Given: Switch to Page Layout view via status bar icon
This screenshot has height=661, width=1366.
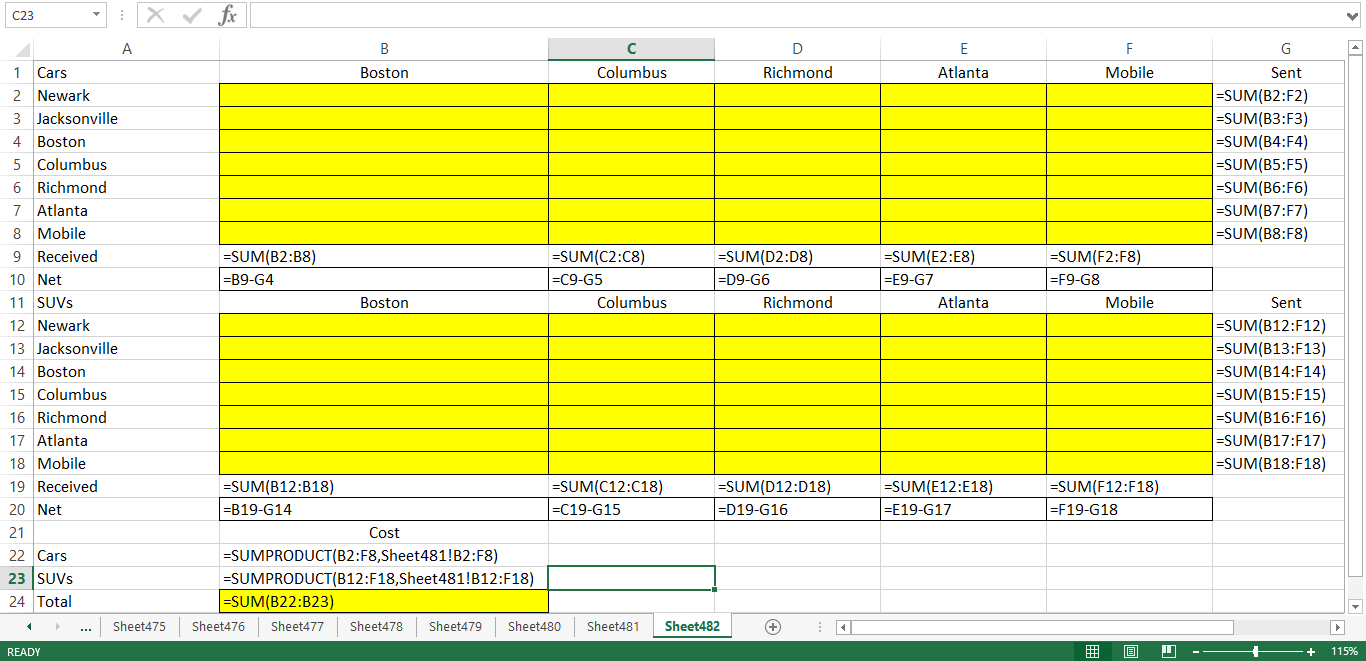Looking at the screenshot, I should coord(1130,651).
